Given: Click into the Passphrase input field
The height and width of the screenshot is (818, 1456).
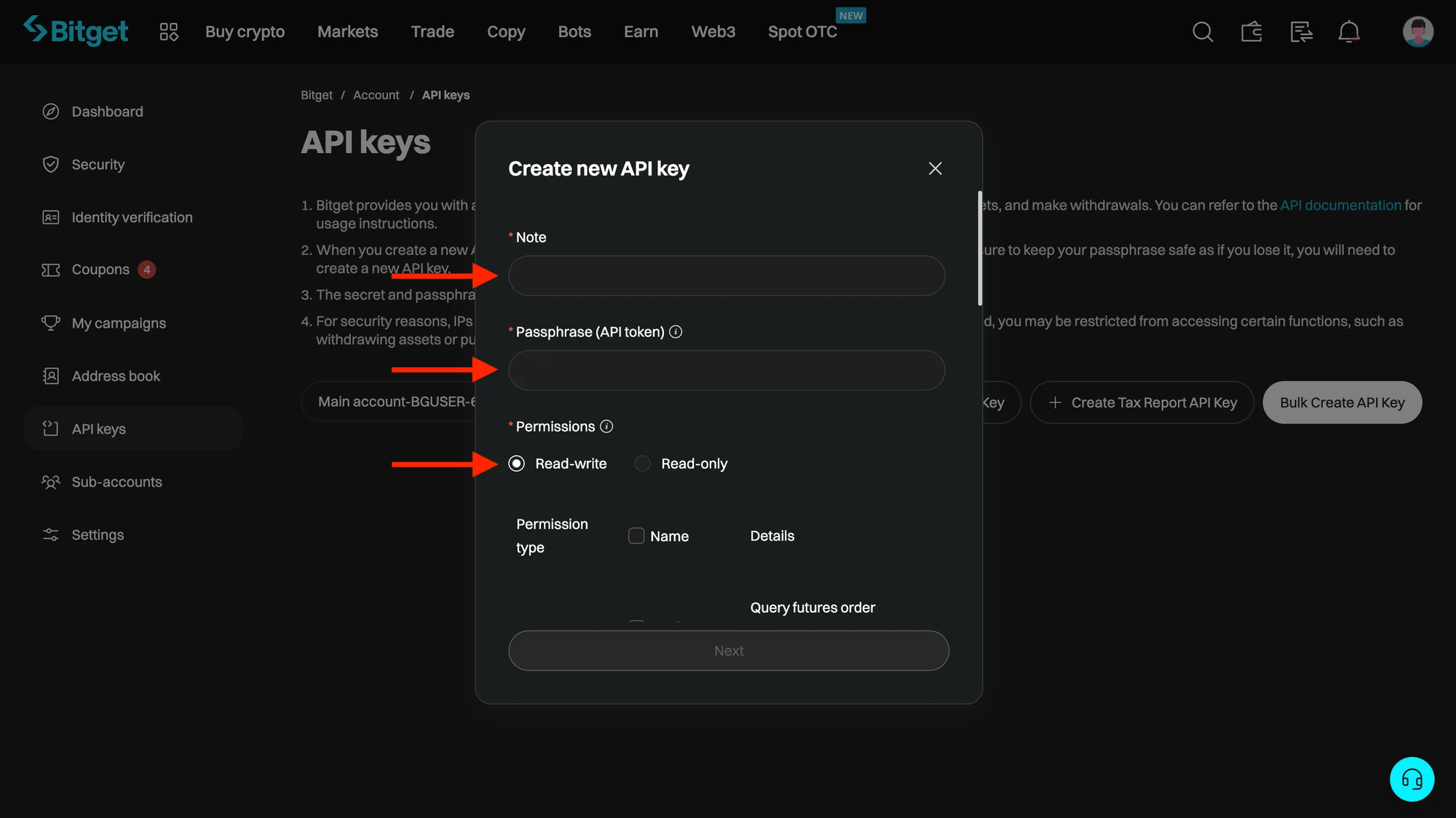Looking at the screenshot, I should coord(727,370).
